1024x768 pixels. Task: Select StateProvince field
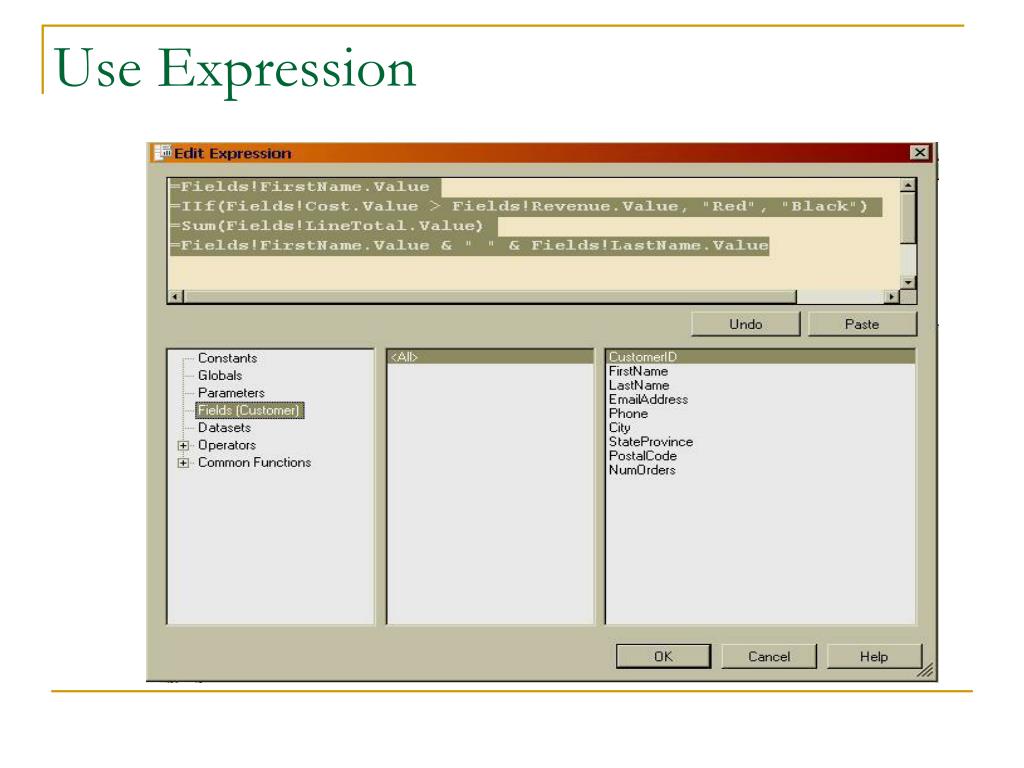pyautogui.click(x=650, y=441)
